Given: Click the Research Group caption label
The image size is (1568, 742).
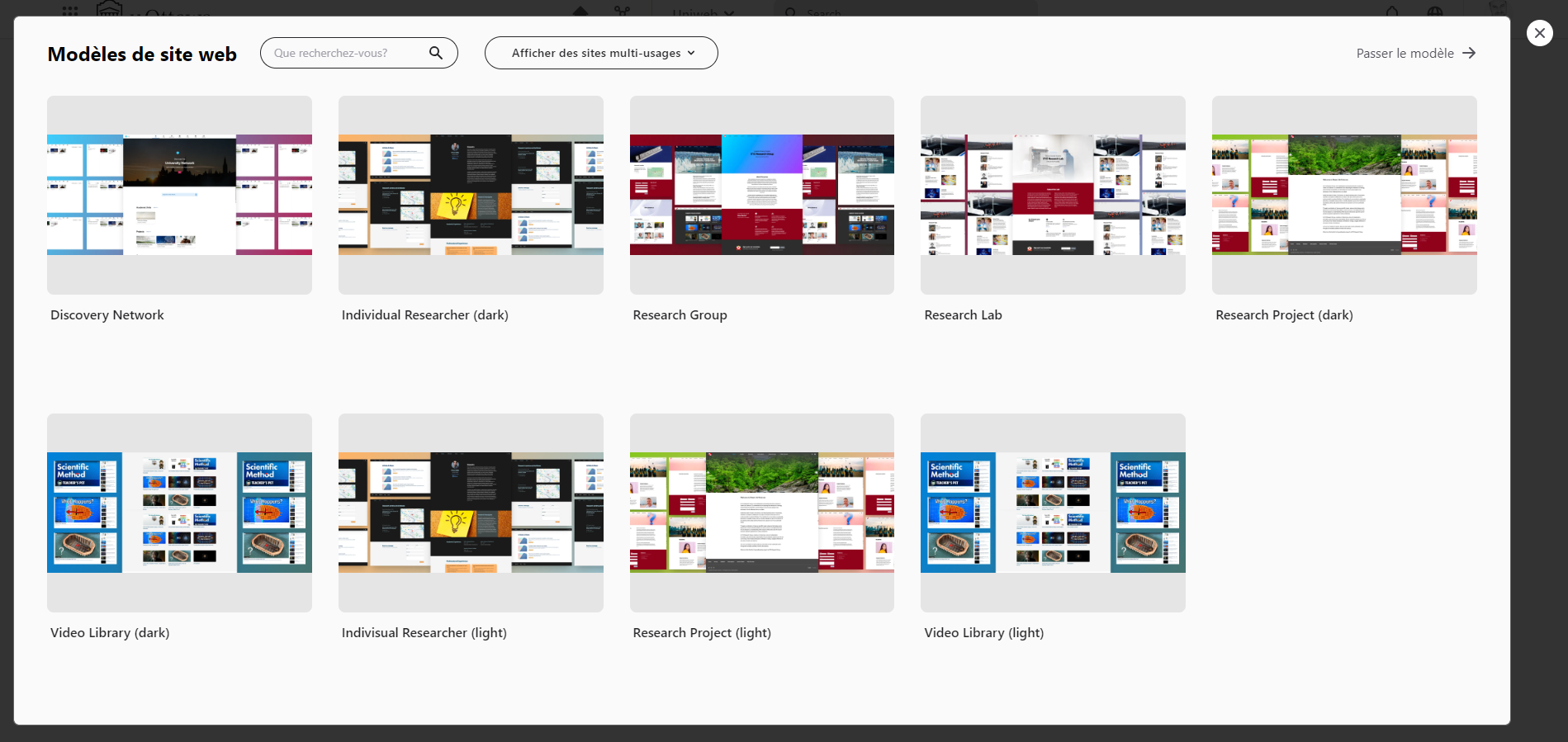Looking at the screenshot, I should click(680, 315).
